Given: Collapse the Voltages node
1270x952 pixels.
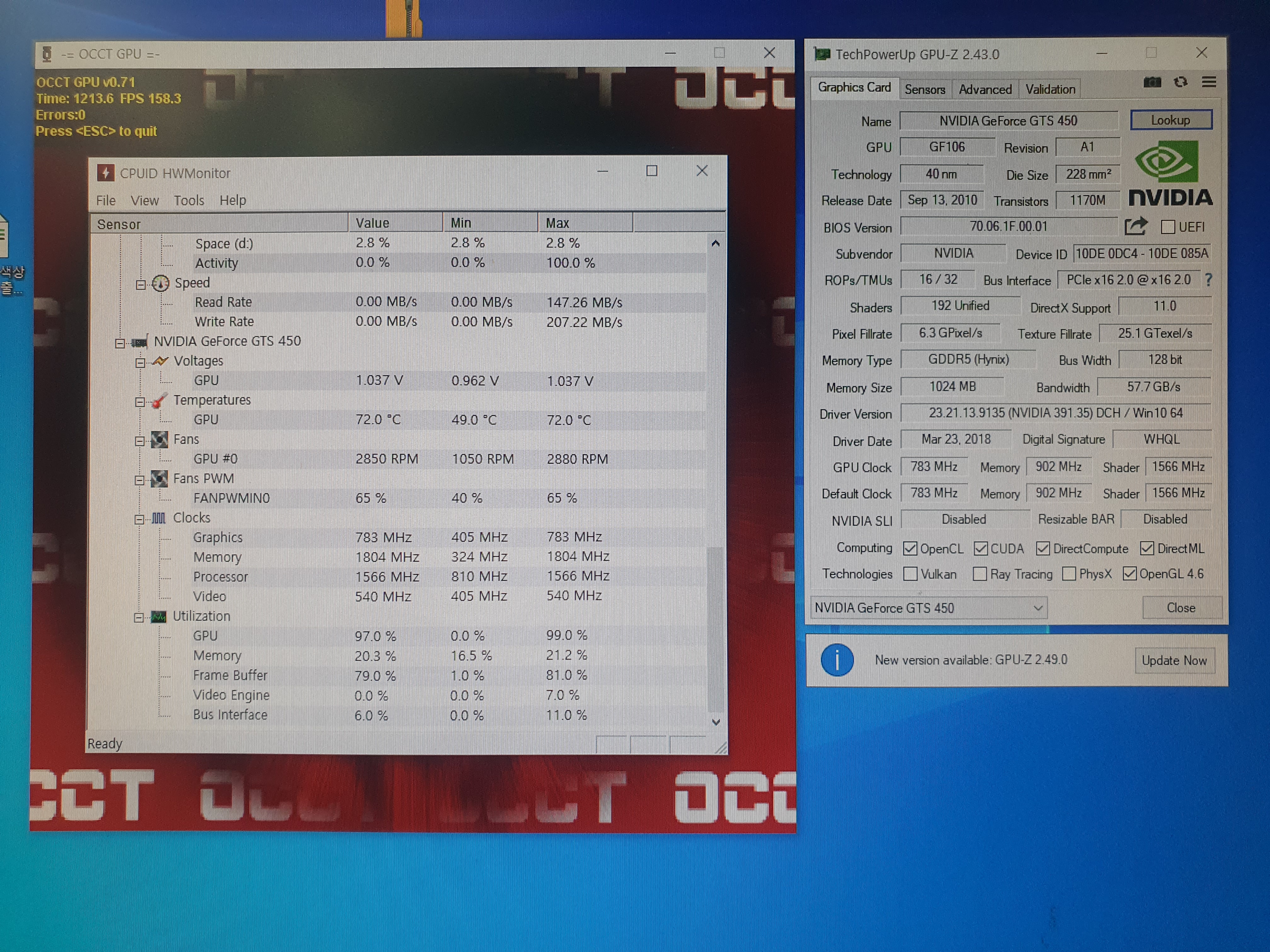Looking at the screenshot, I should [140, 363].
